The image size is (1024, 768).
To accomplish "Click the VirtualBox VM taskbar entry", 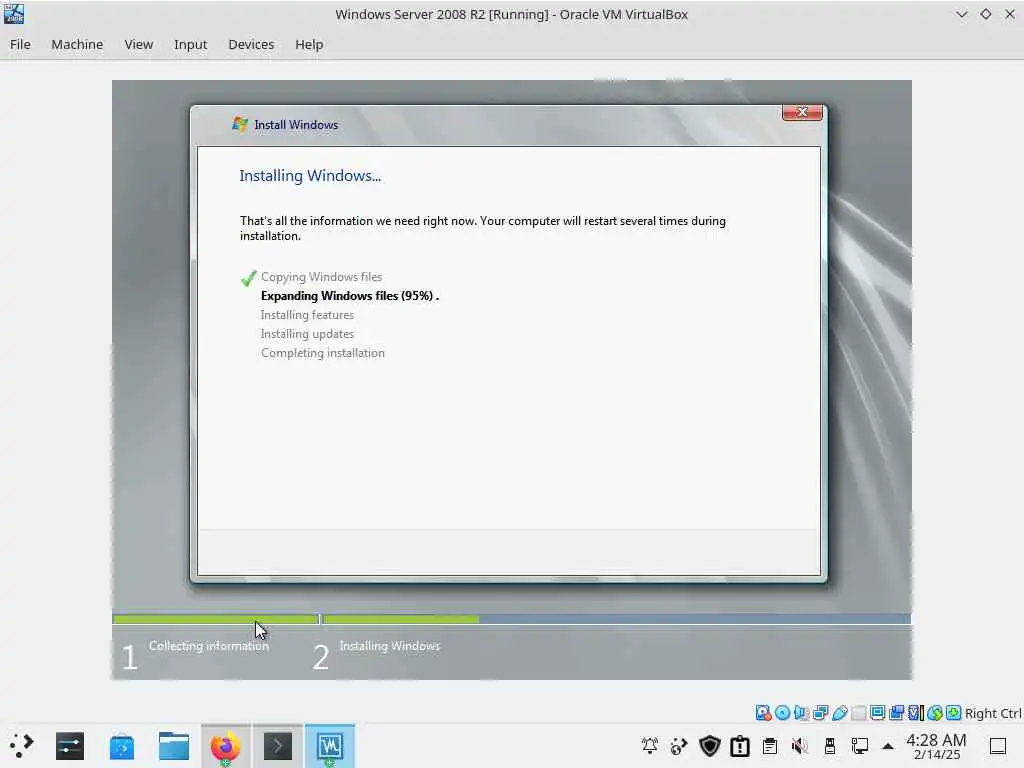I will 330,746.
